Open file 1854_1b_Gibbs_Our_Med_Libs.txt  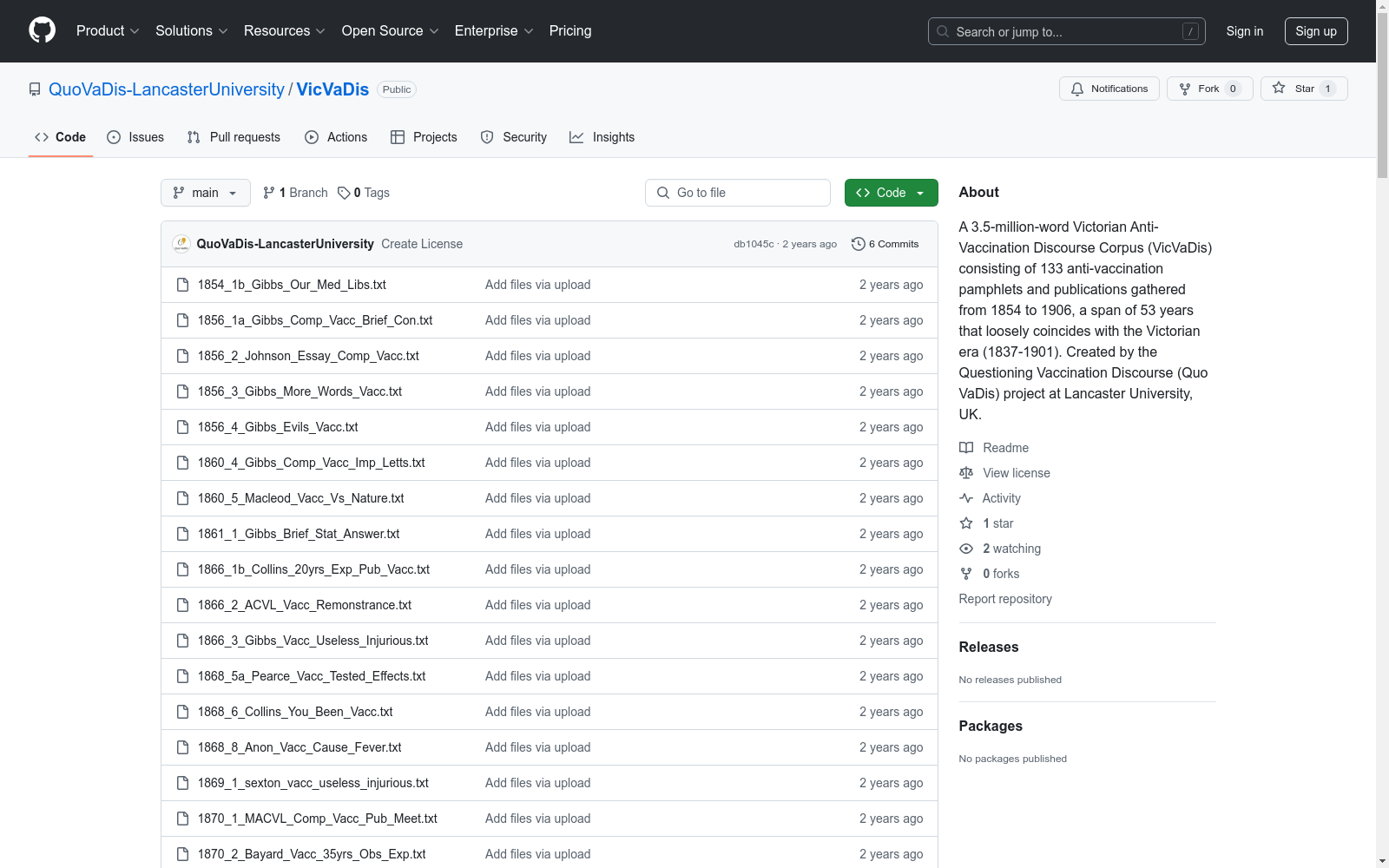[292, 285]
